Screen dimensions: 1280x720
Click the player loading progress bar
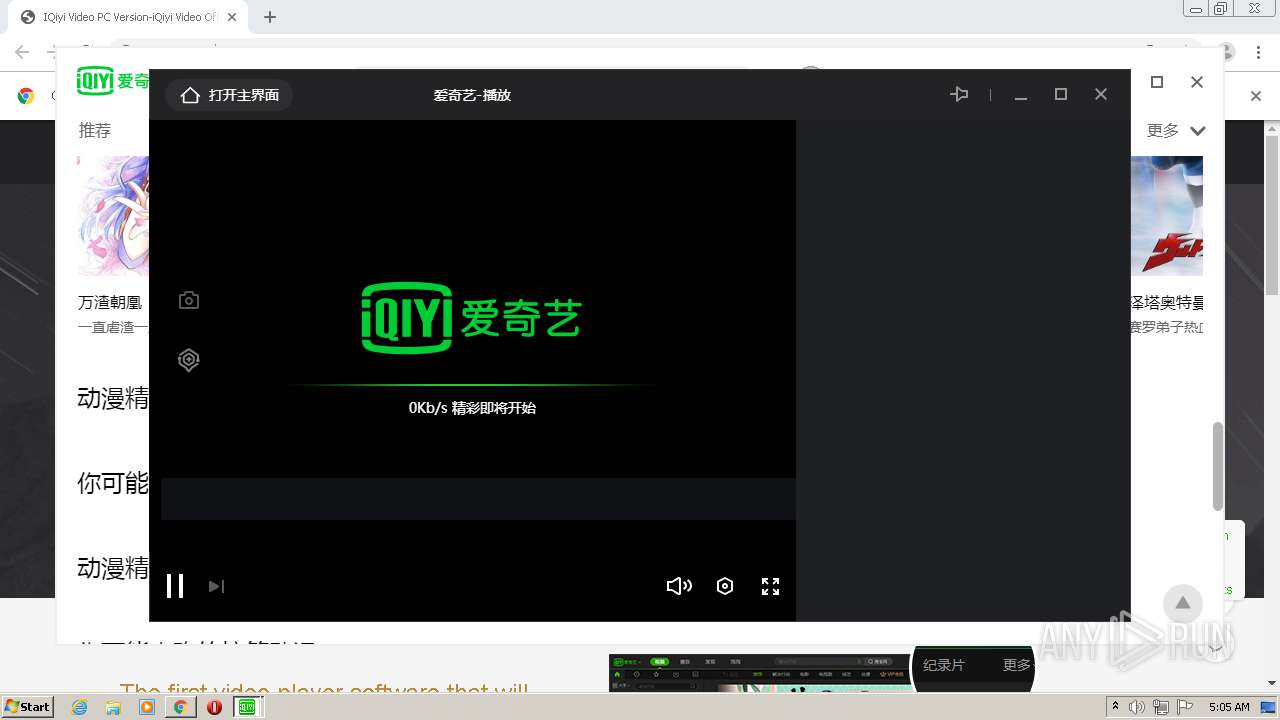tap(472, 385)
